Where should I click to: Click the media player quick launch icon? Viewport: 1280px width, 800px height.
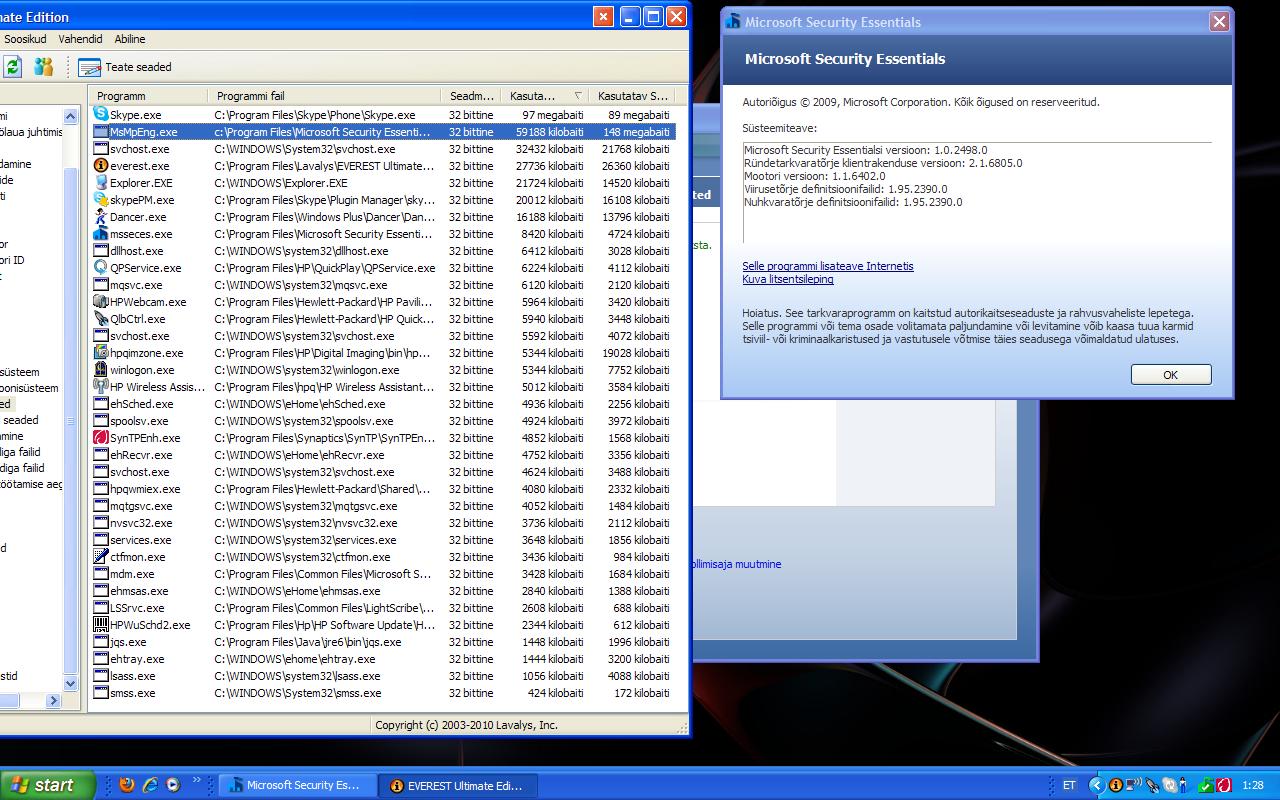pos(173,785)
